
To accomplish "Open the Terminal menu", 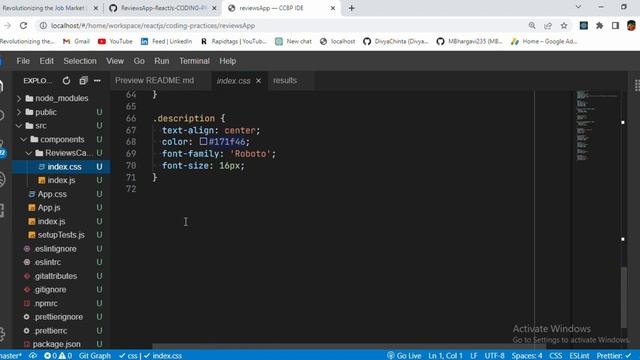I will [194, 61].
